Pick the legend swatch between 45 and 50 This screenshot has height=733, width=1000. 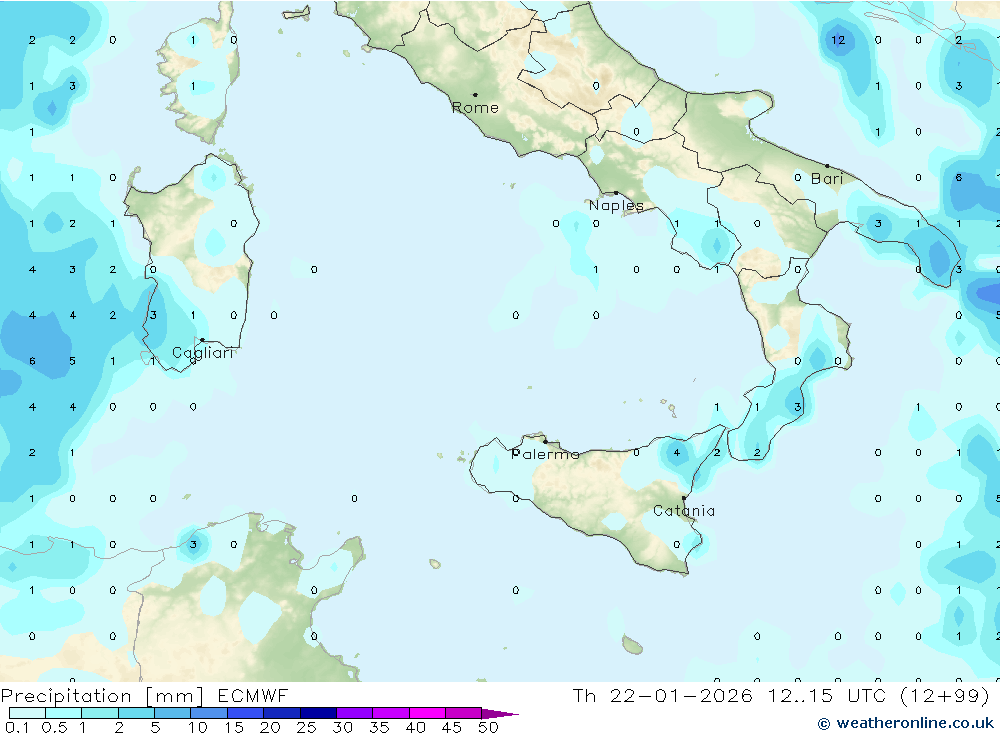tap(464, 713)
